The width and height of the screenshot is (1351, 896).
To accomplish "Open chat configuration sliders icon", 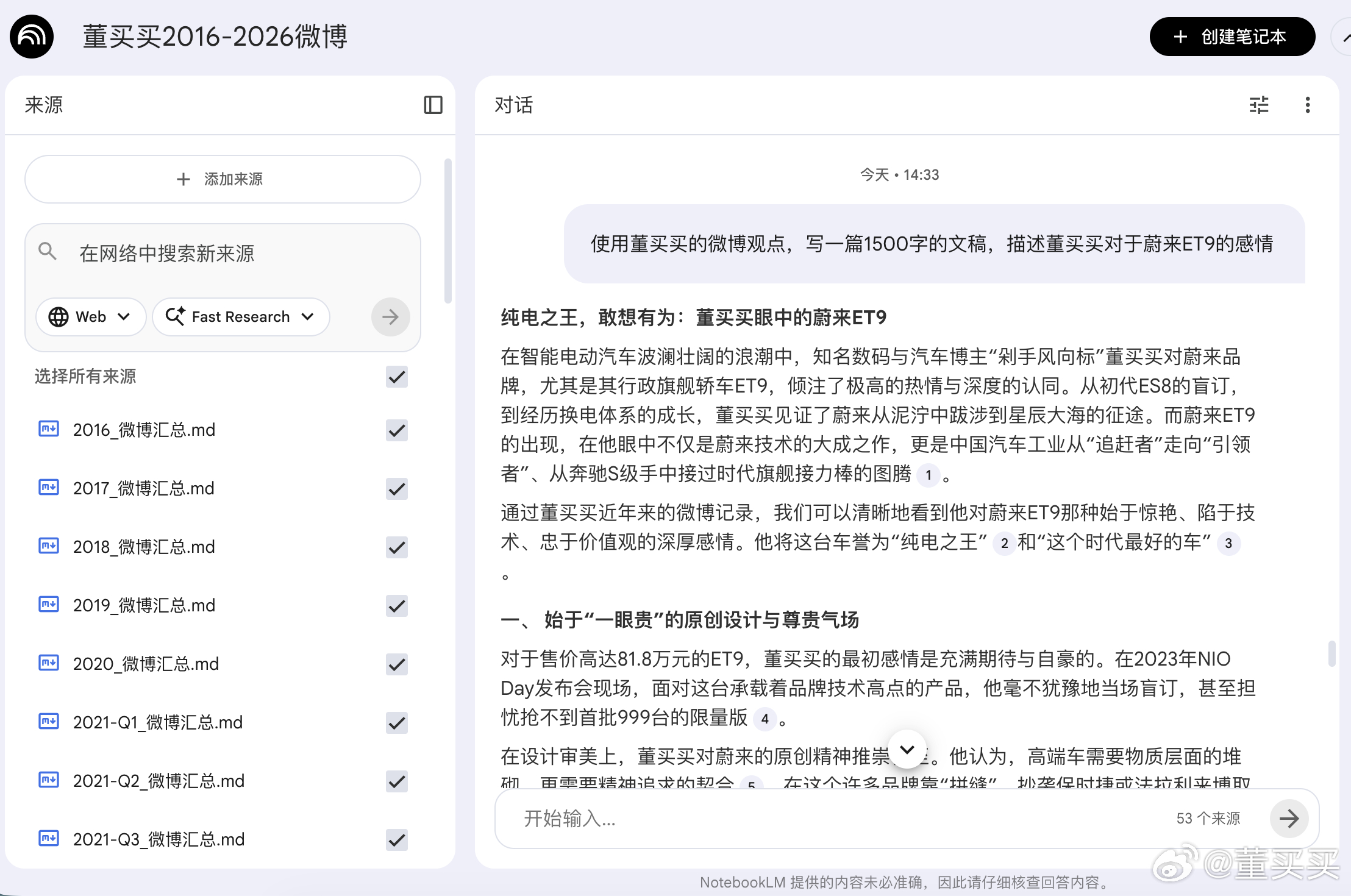I will click(x=1258, y=105).
